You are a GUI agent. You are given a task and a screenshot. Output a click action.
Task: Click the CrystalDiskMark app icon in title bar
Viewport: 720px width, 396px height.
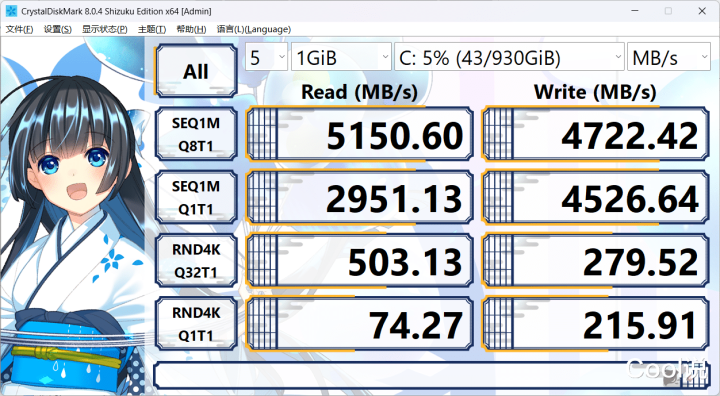[x=11, y=11]
